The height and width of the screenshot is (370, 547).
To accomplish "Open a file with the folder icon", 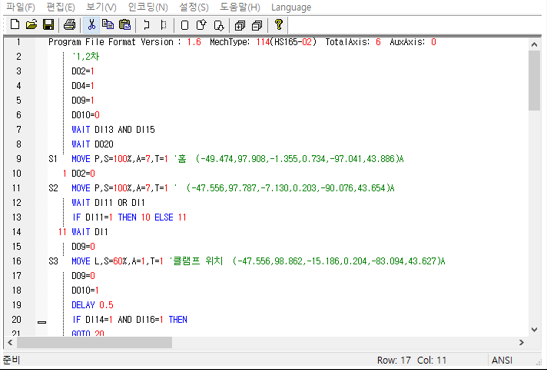I will (31, 25).
